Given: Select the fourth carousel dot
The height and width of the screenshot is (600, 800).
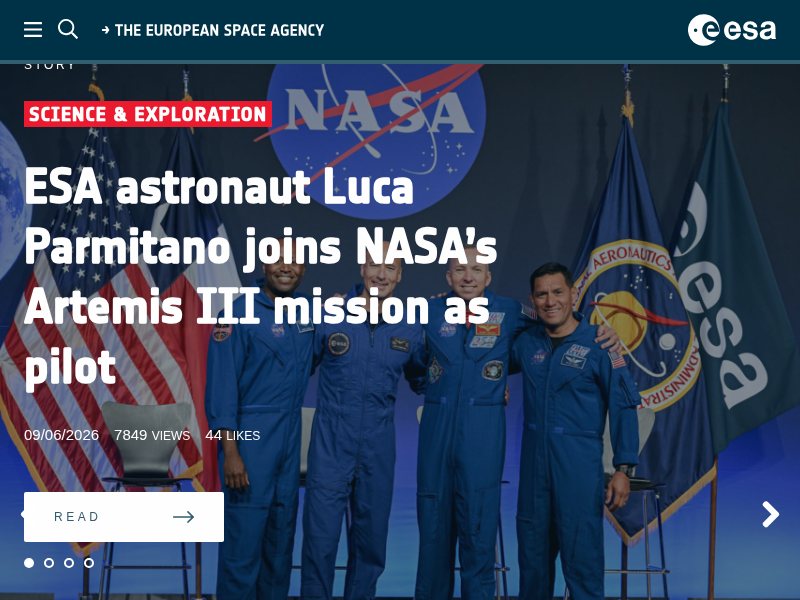Looking at the screenshot, I should (x=89, y=563).
